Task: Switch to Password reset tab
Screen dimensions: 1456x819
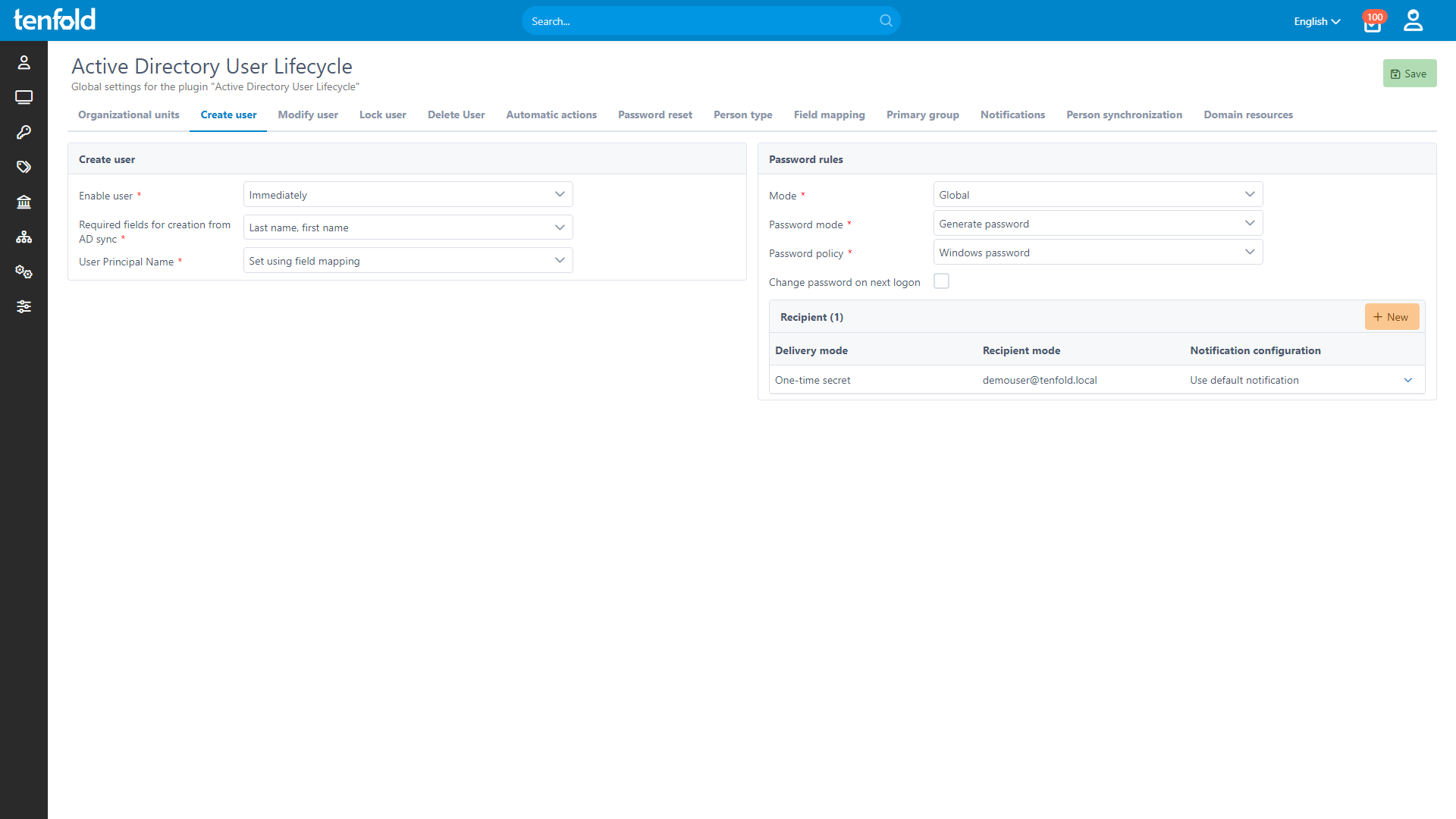Action: coord(655,115)
